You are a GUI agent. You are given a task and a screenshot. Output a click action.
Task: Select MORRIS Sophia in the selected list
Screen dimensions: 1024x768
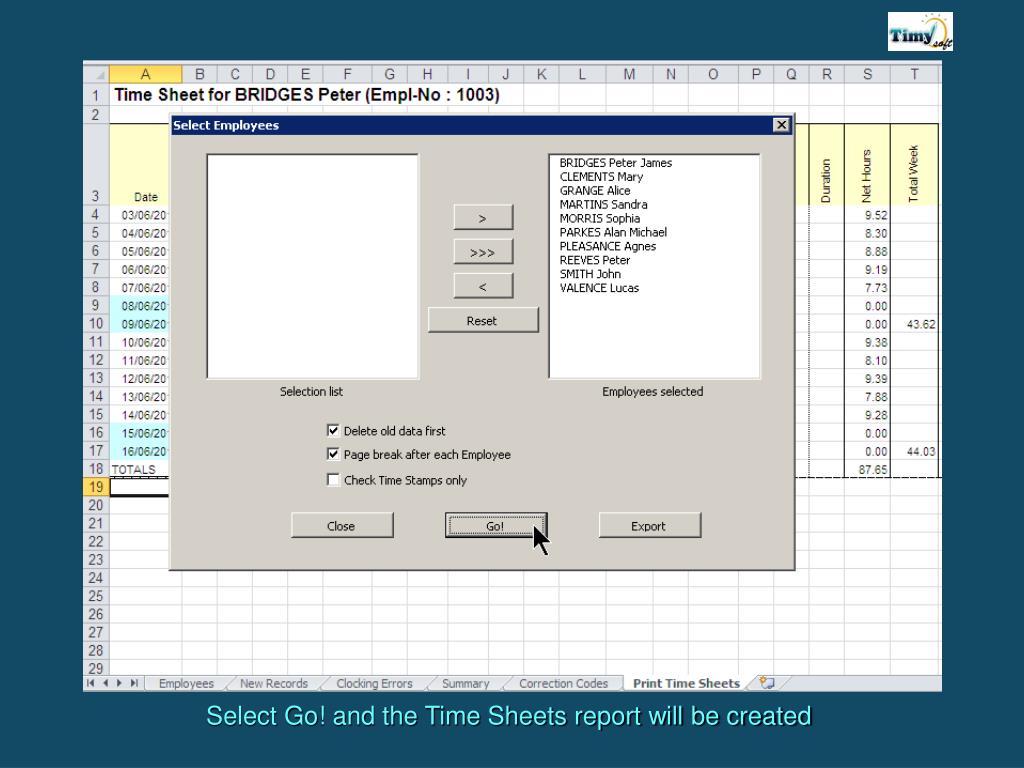[x=600, y=218]
